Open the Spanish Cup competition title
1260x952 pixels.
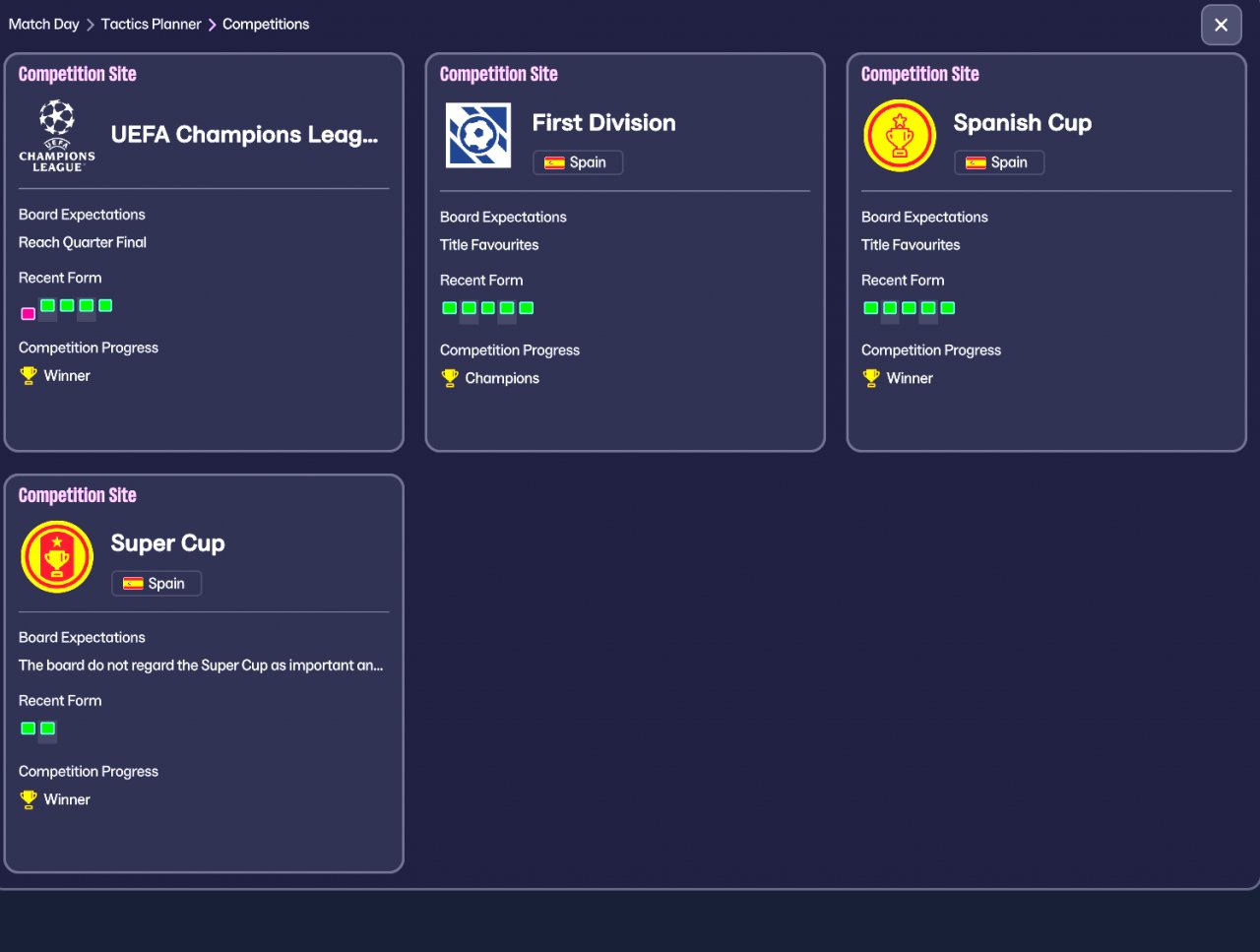(x=1023, y=123)
